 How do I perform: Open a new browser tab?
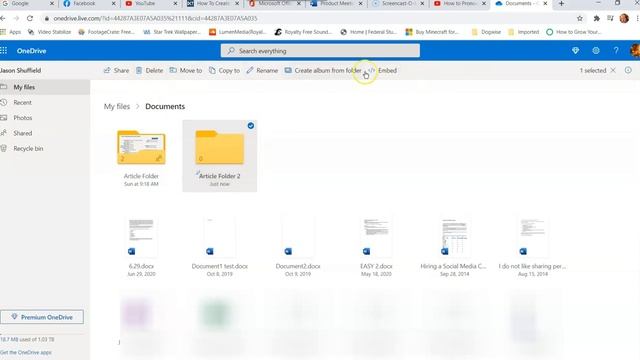pyautogui.click(x=561, y=3)
